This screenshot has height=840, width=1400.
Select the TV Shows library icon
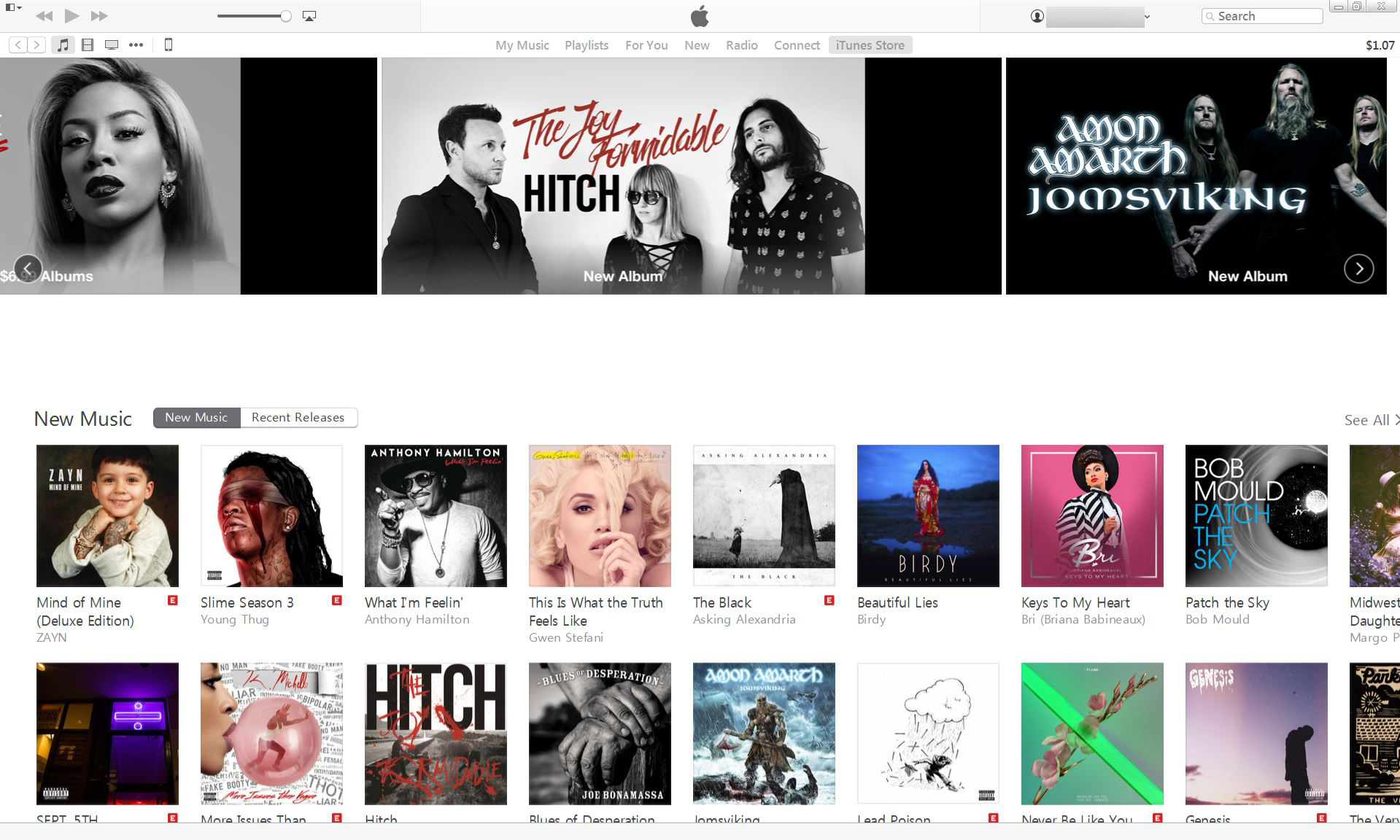[112, 44]
